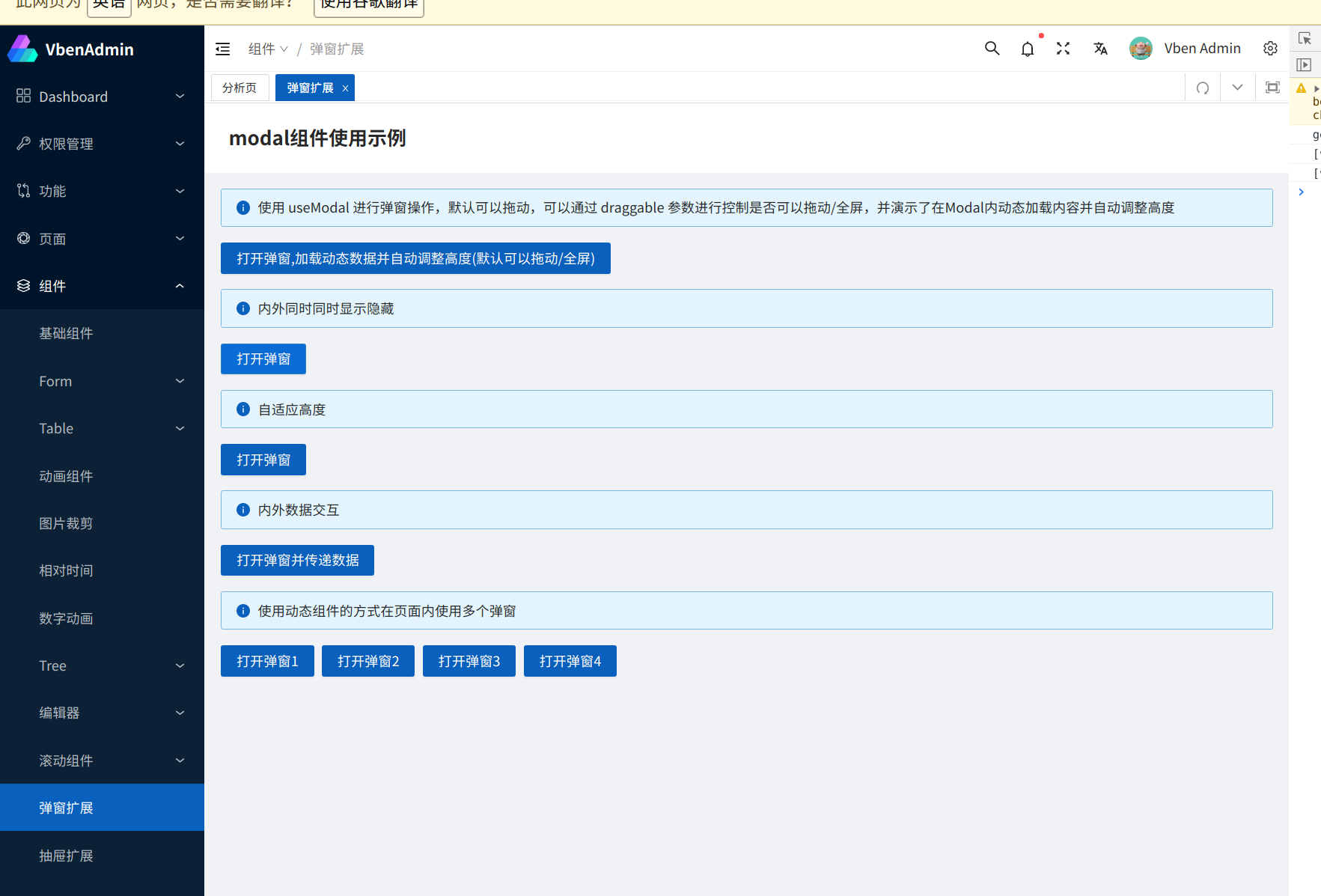Maximize the page content area

point(1272,87)
